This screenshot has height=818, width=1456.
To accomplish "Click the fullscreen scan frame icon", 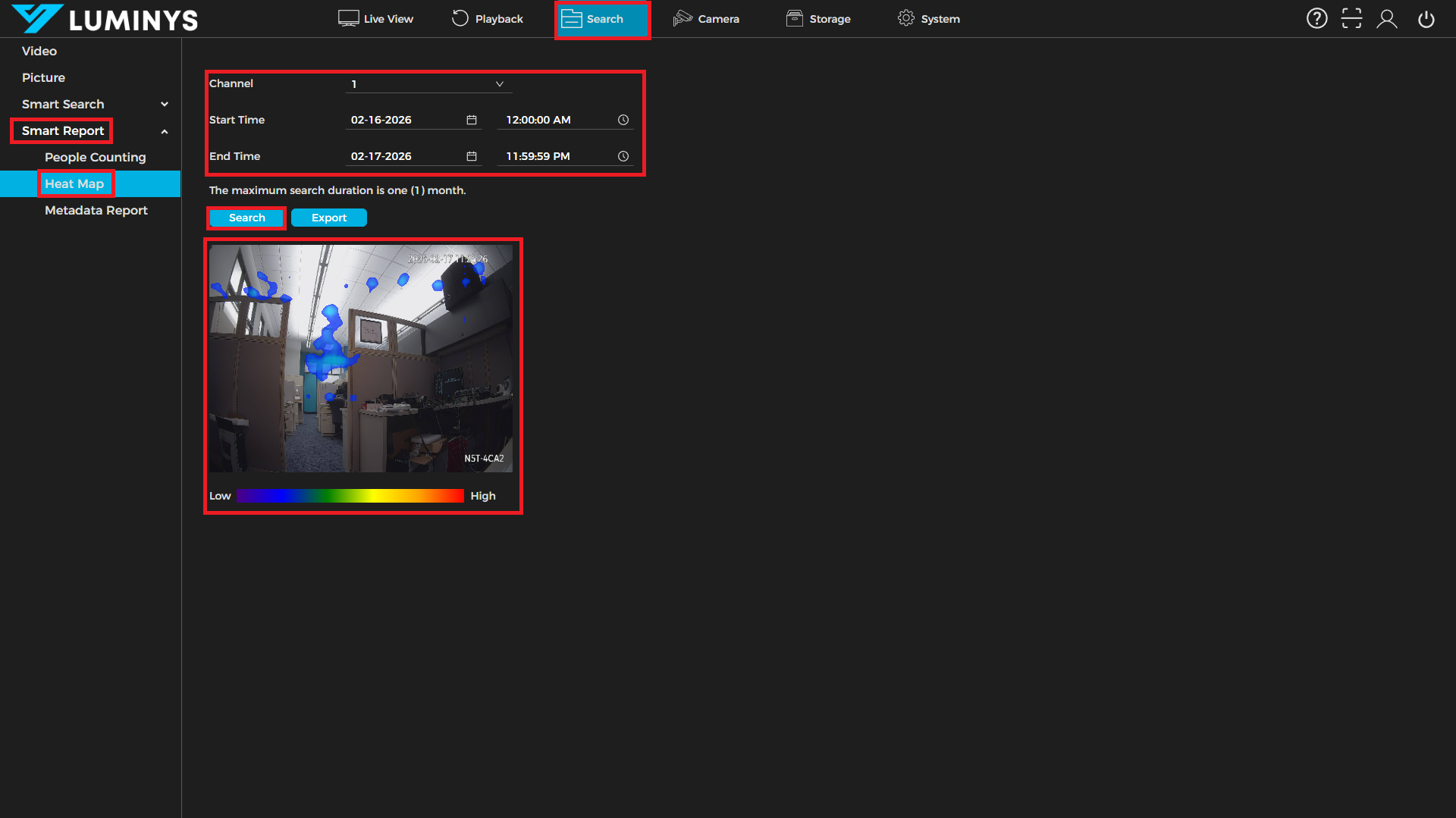I will pos(1351,19).
